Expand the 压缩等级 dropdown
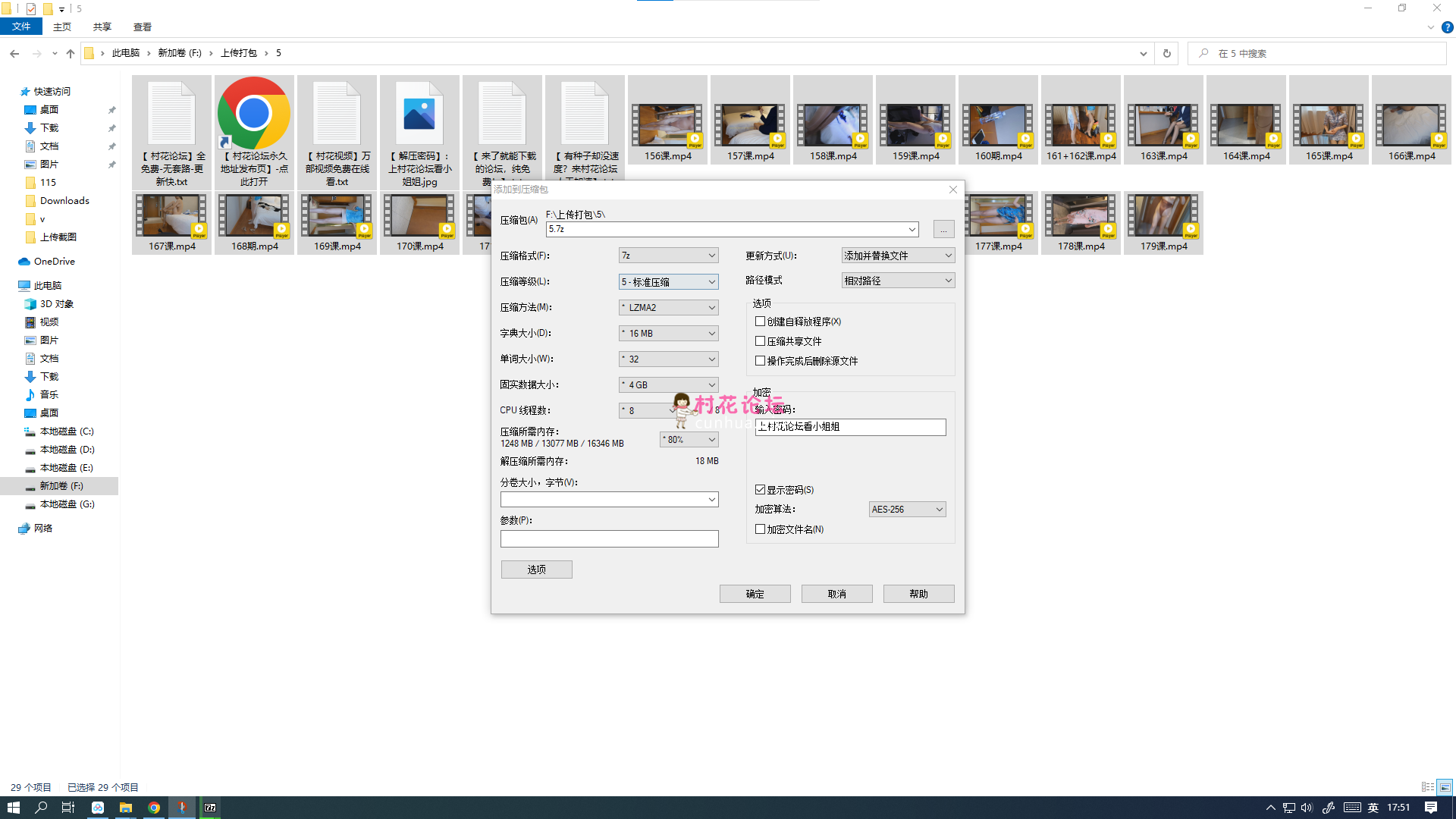 668,281
